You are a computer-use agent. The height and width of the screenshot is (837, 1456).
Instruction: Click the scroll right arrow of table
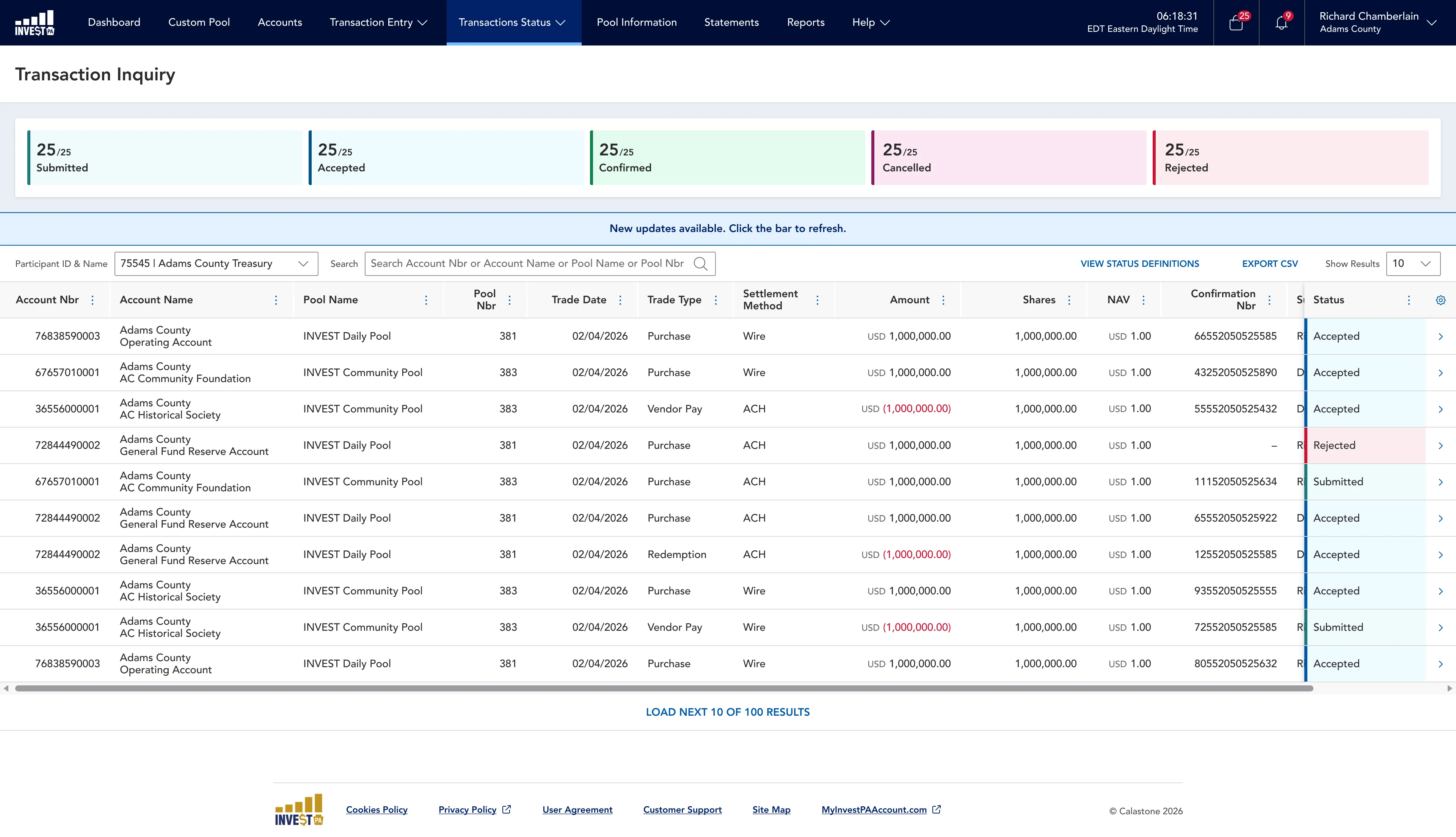pos(1450,688)
